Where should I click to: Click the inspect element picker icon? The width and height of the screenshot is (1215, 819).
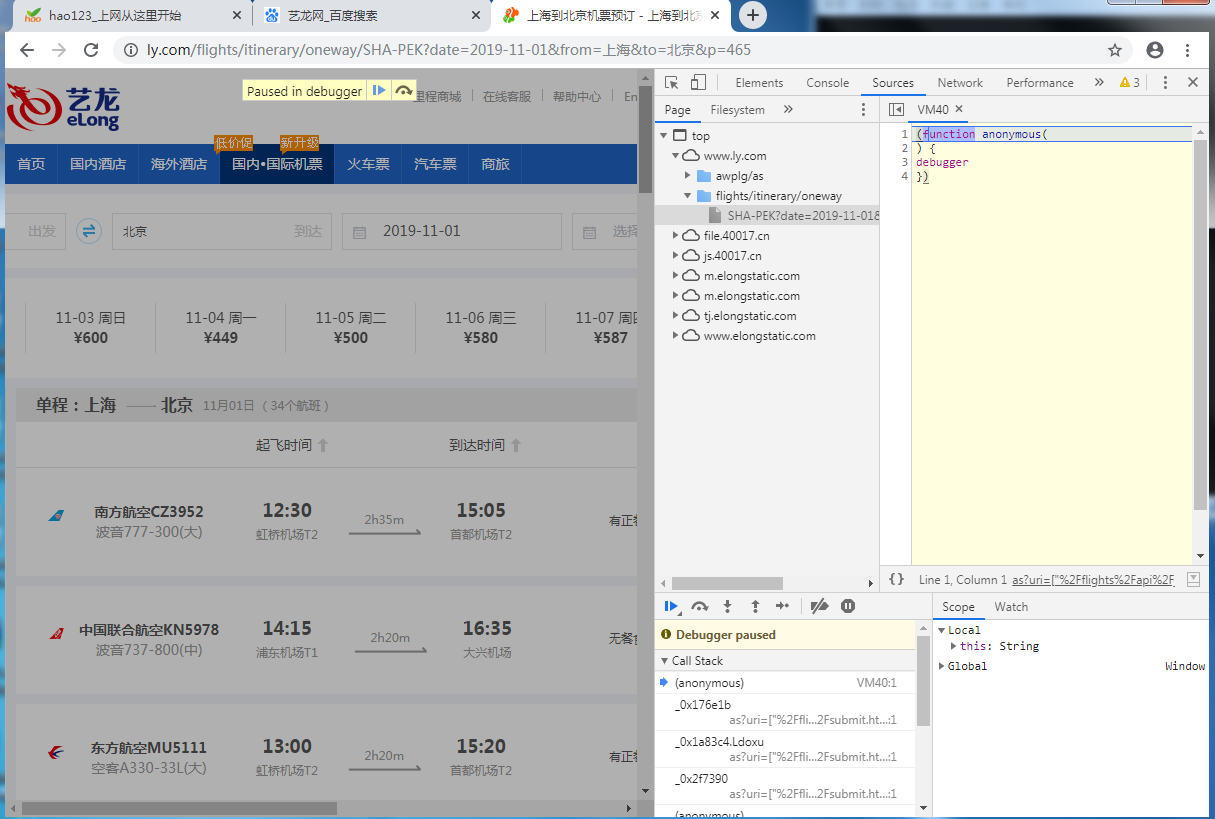[x=672, y=83]
